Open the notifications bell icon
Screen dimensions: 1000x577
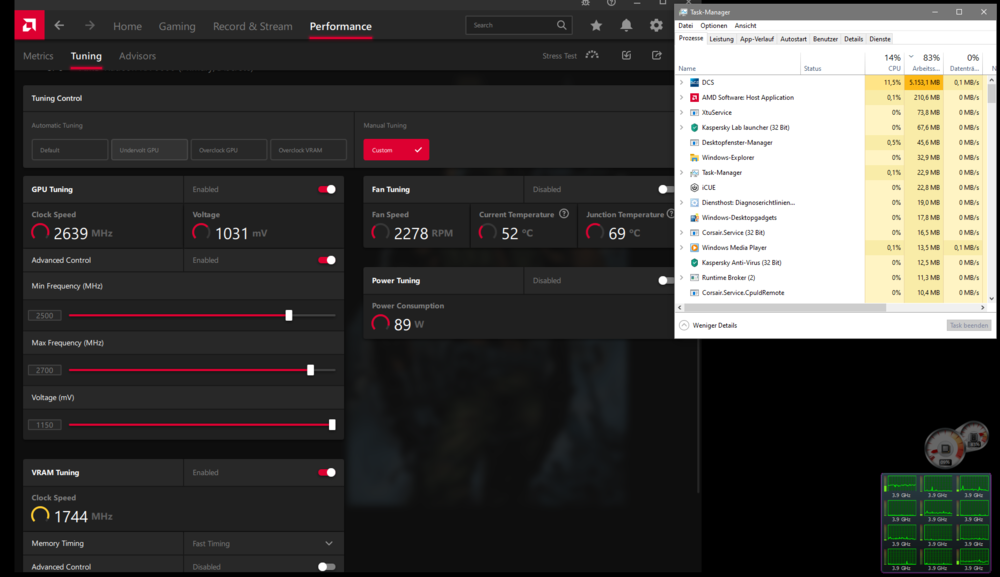point(626,24)
